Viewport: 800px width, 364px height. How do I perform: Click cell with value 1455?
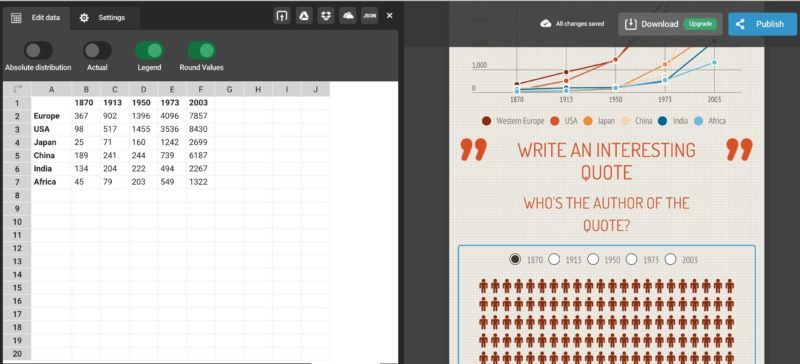pyautogui.click(x=143, y=129)
